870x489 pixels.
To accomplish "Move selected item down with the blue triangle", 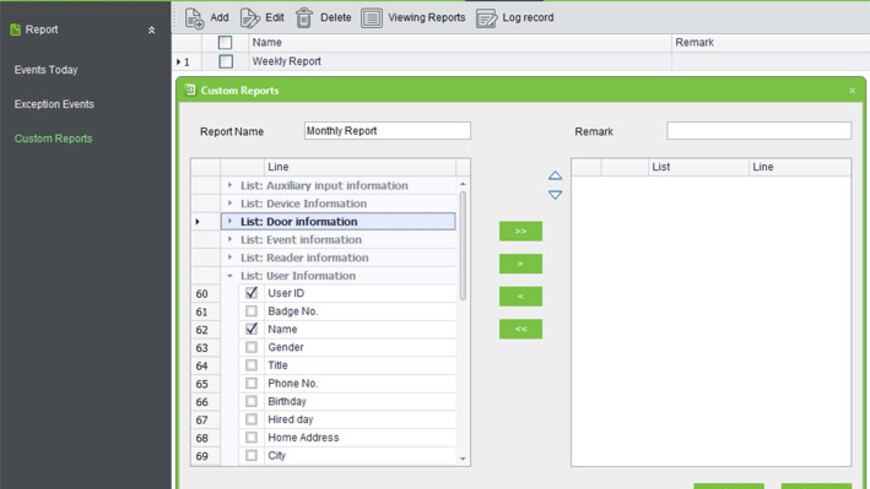I will [555, 195].
